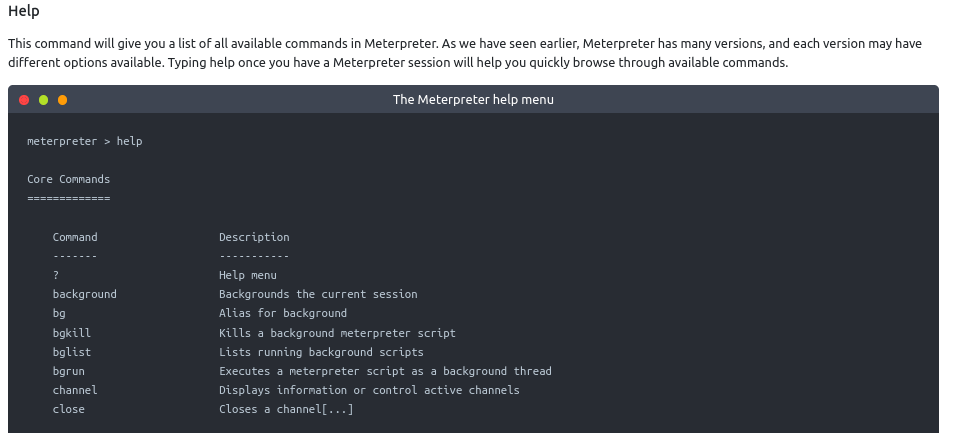Image resolution: width=954 pixels, height=441 pixels.
Task: Click the 'background' command
Action: [85, 294]
